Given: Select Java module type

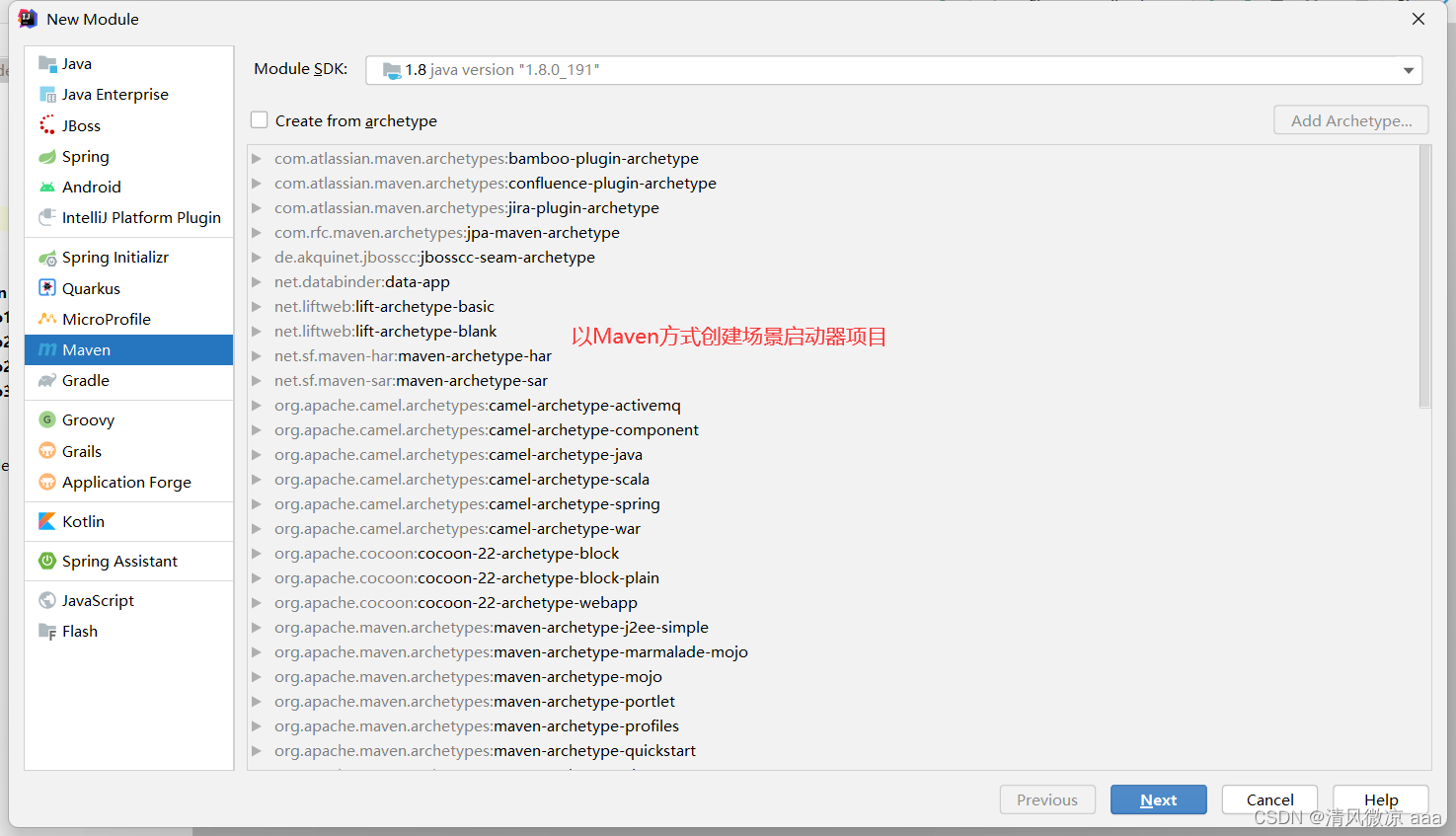Looking at the screenshot, I should pyautogui.click(x=128, y=64).
